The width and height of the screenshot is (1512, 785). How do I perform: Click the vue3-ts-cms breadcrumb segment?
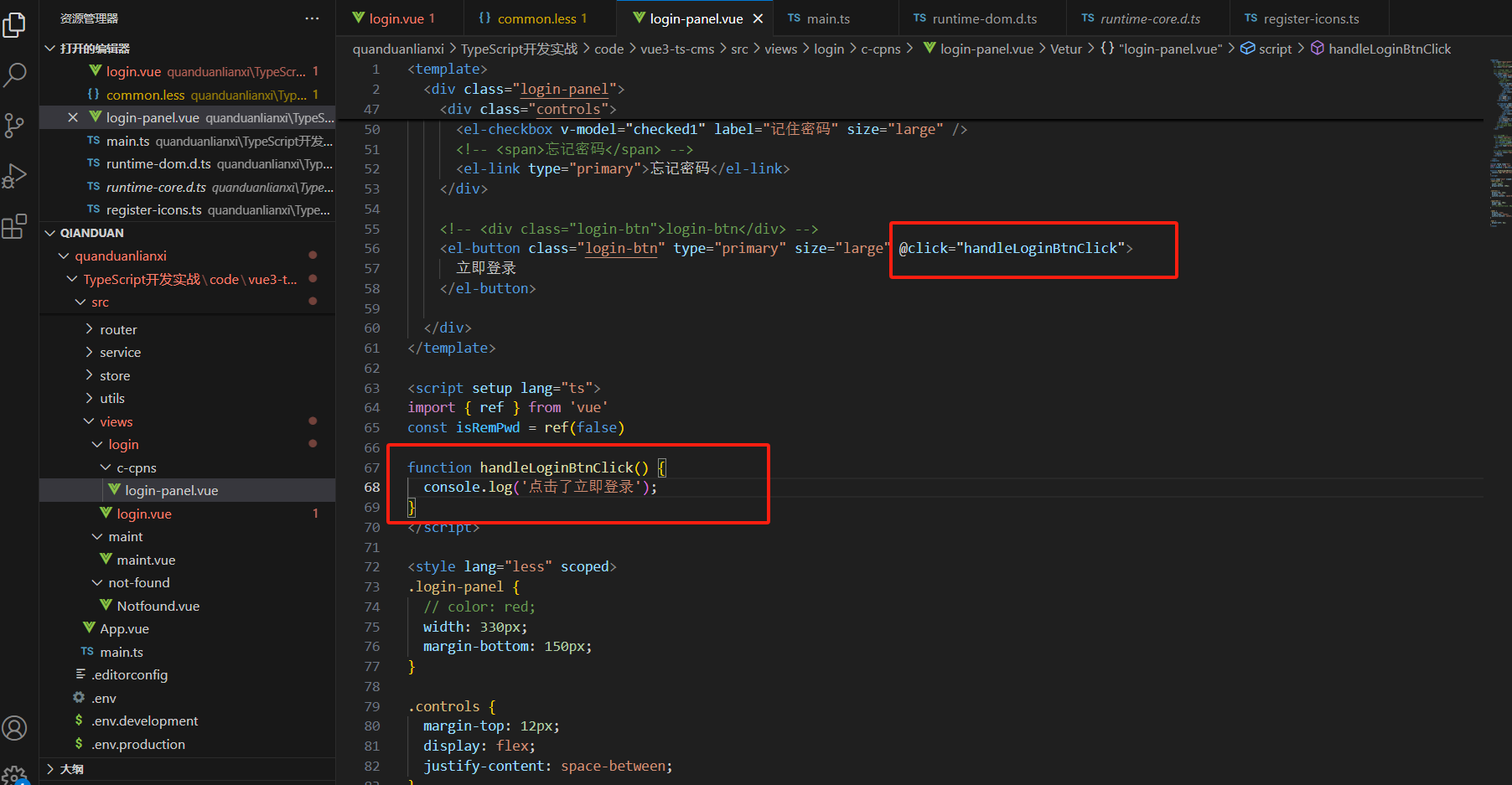(x=677, y=49)
